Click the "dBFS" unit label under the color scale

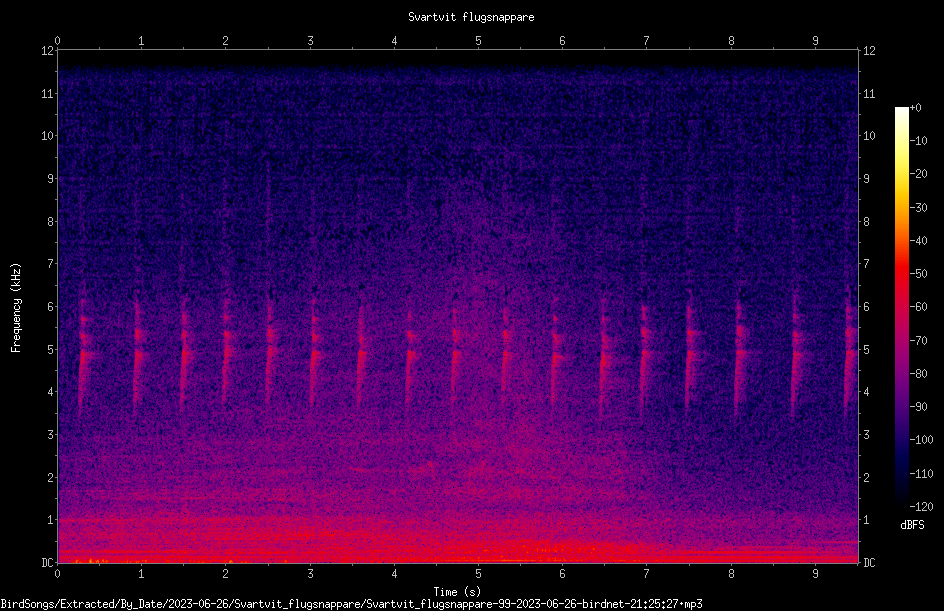pos(912,525)
